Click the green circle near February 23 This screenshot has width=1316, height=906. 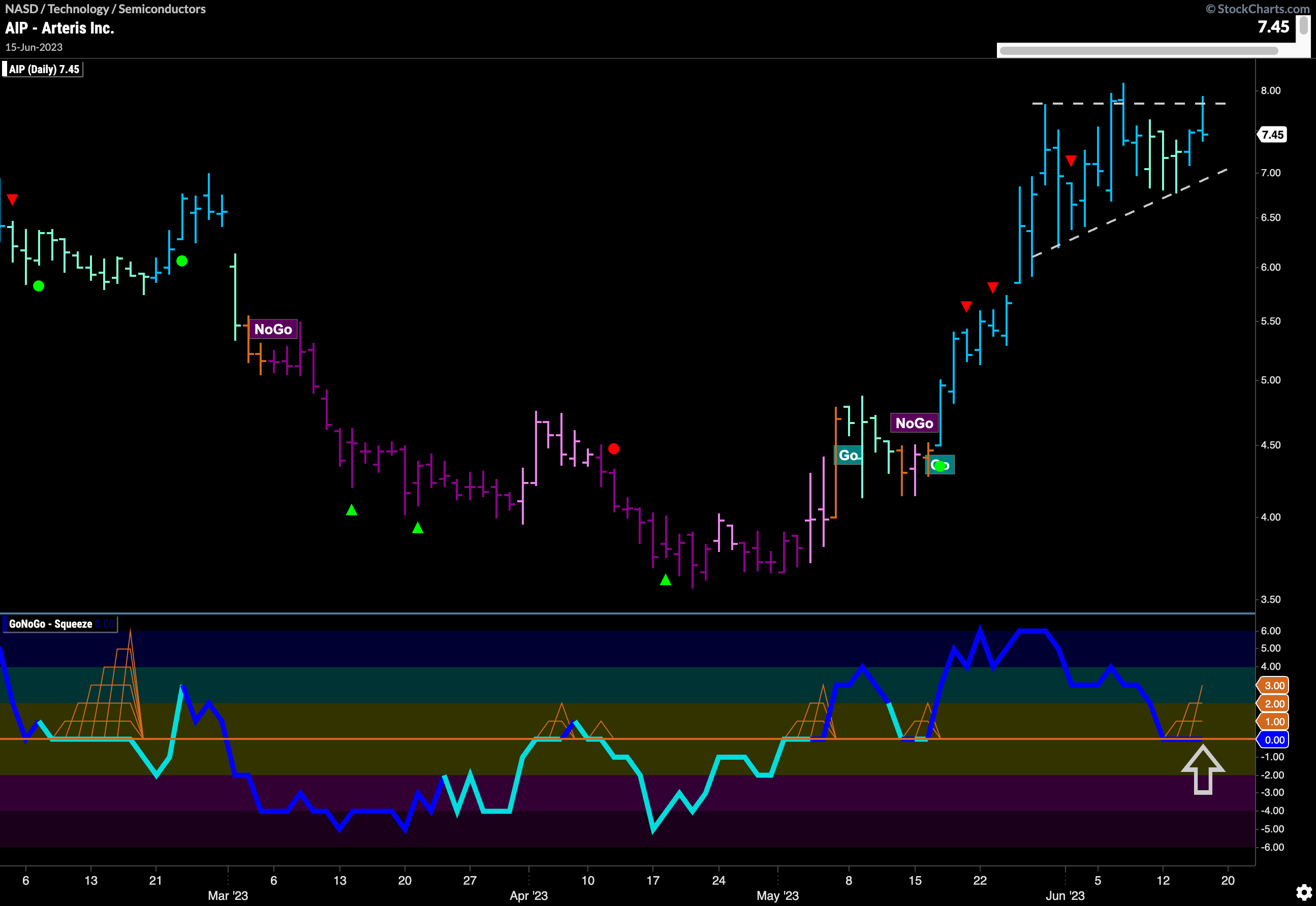click(182, 261)
